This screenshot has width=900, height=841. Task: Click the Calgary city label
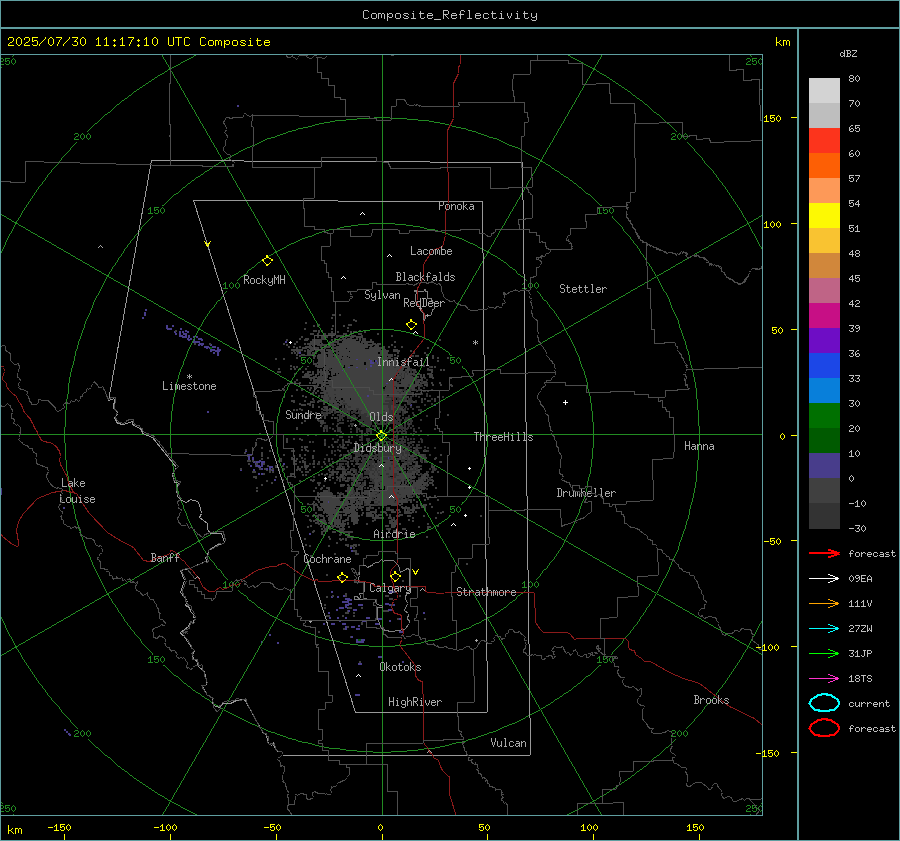390,588
